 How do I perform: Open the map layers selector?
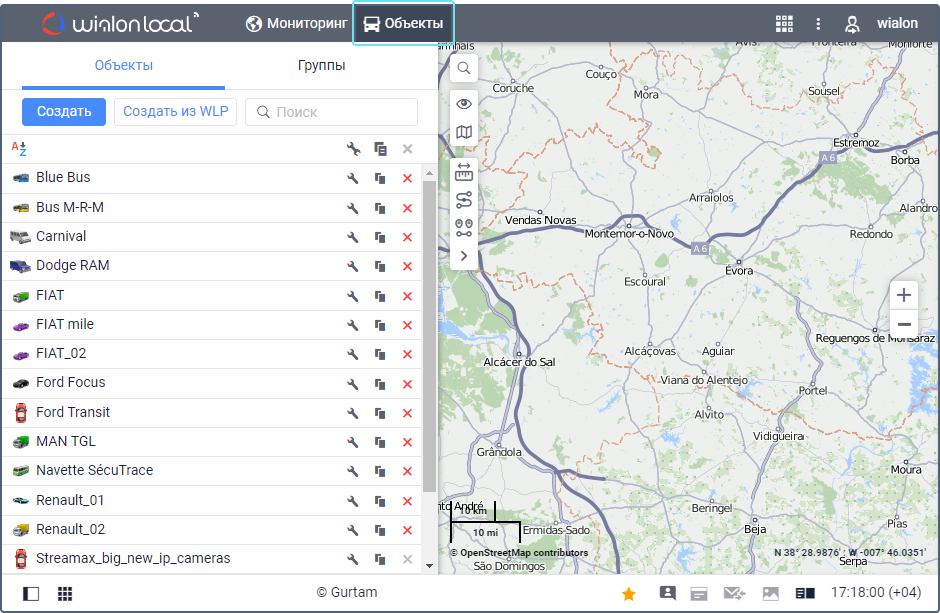464,132
